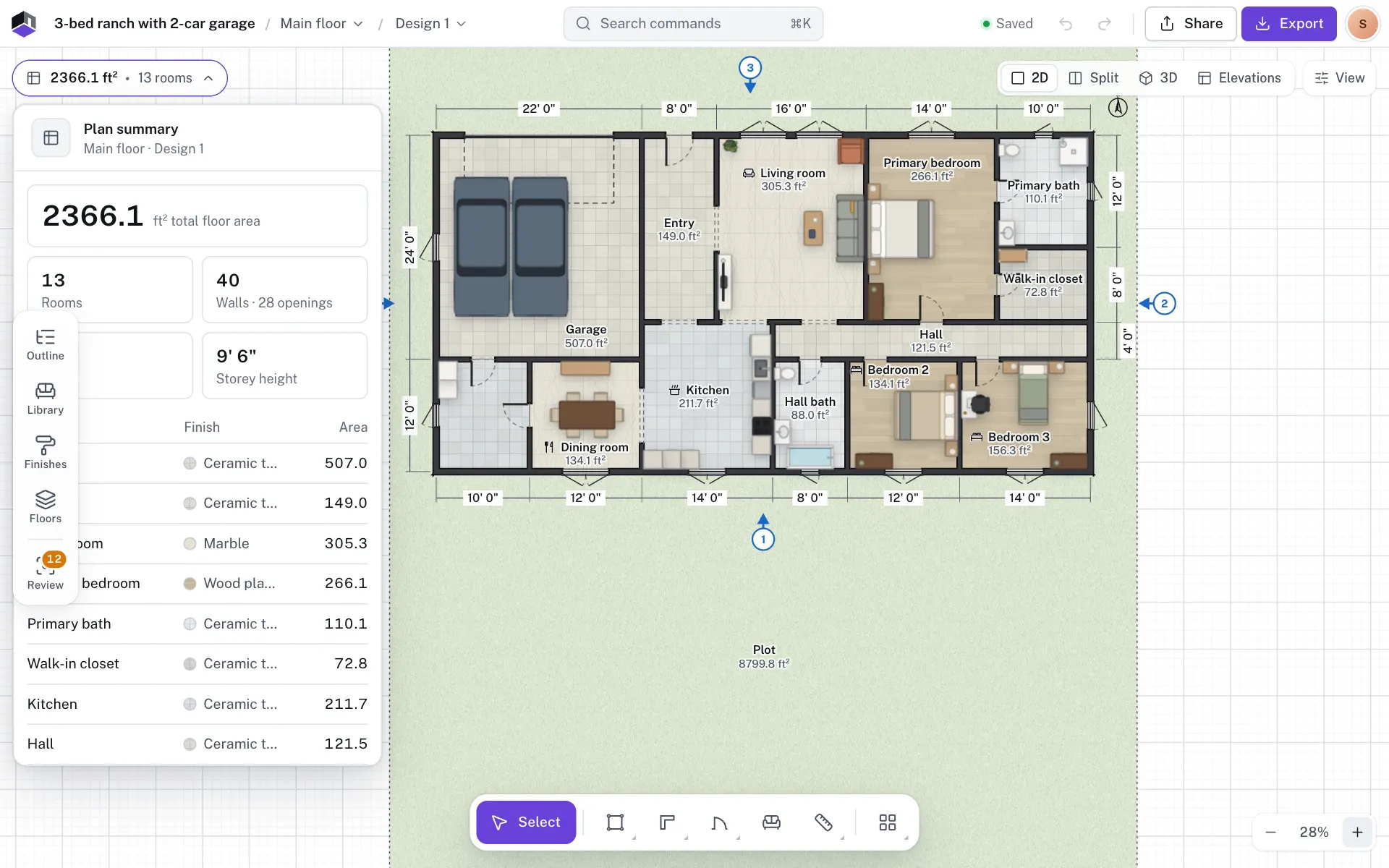Focus the Search commands field
Viewport: 1389px width, 868px height.
click(x=693, y=24)
